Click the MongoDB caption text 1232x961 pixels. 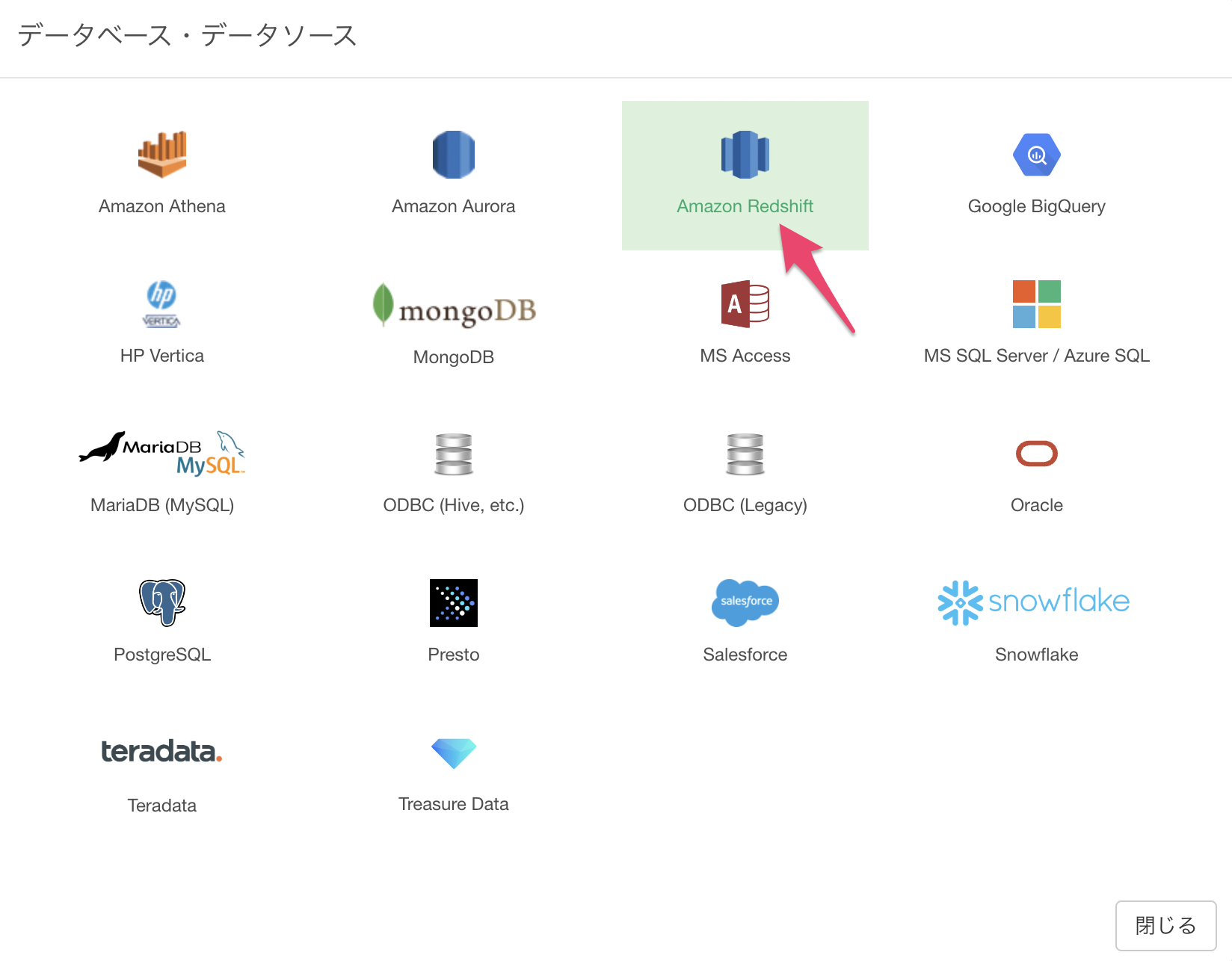(x=454, y=357)
